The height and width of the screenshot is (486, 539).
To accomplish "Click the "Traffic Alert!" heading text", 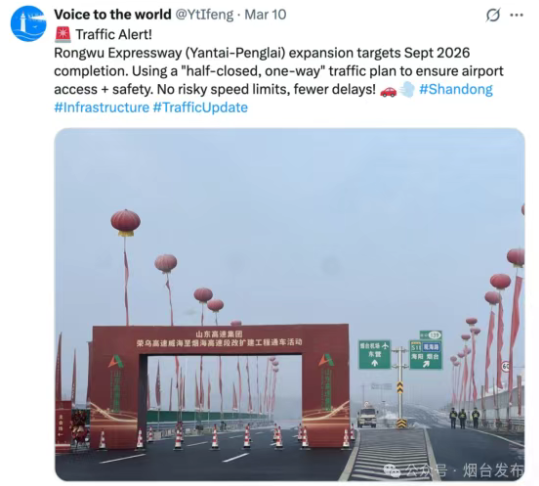I will pos(113,35).
